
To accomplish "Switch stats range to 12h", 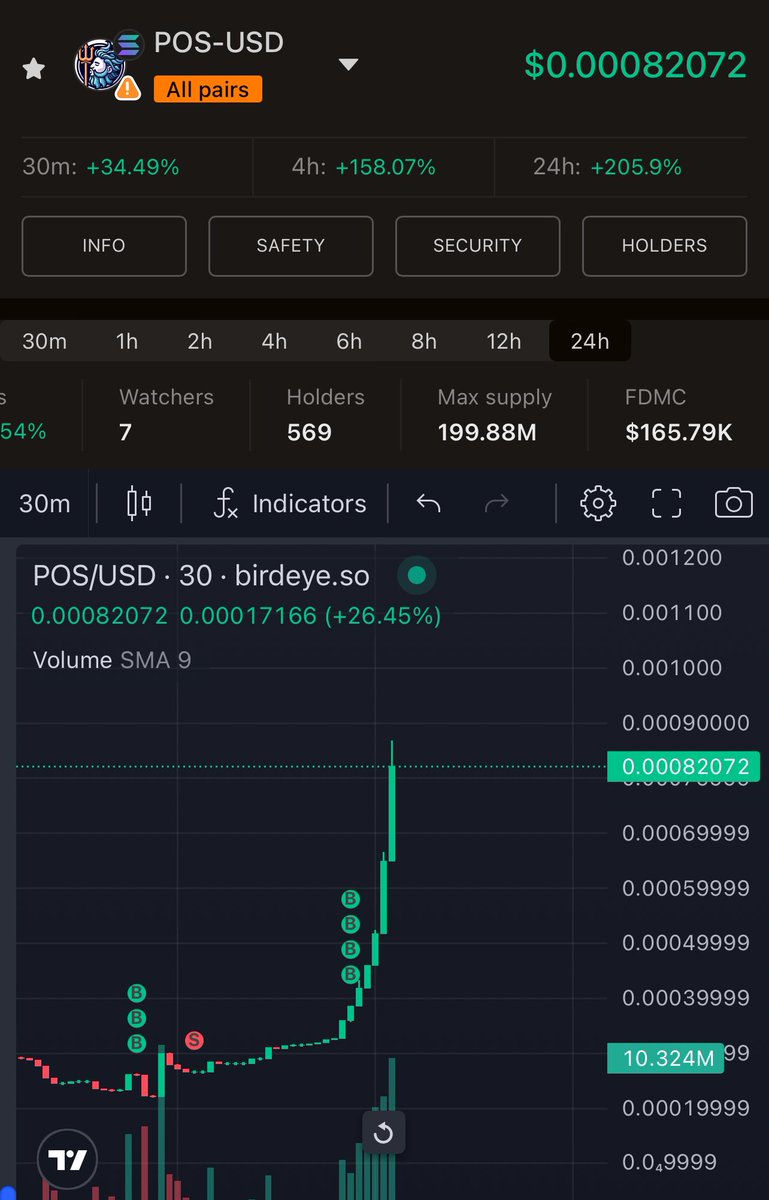I will click(504, 341).
